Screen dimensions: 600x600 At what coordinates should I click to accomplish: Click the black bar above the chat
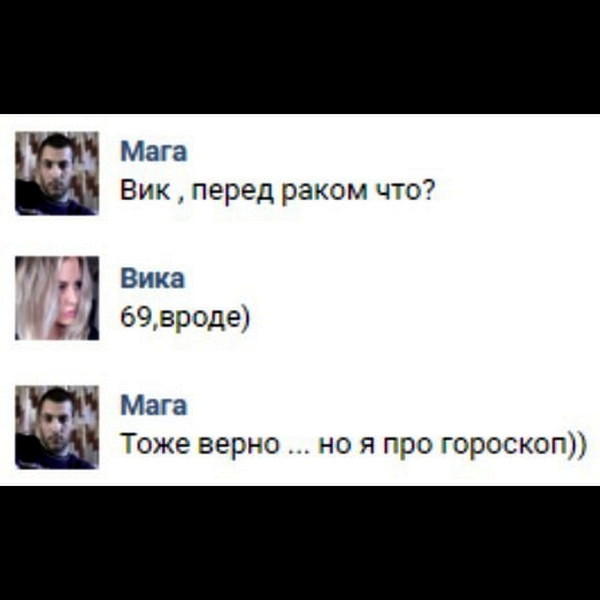click(300, 57)
